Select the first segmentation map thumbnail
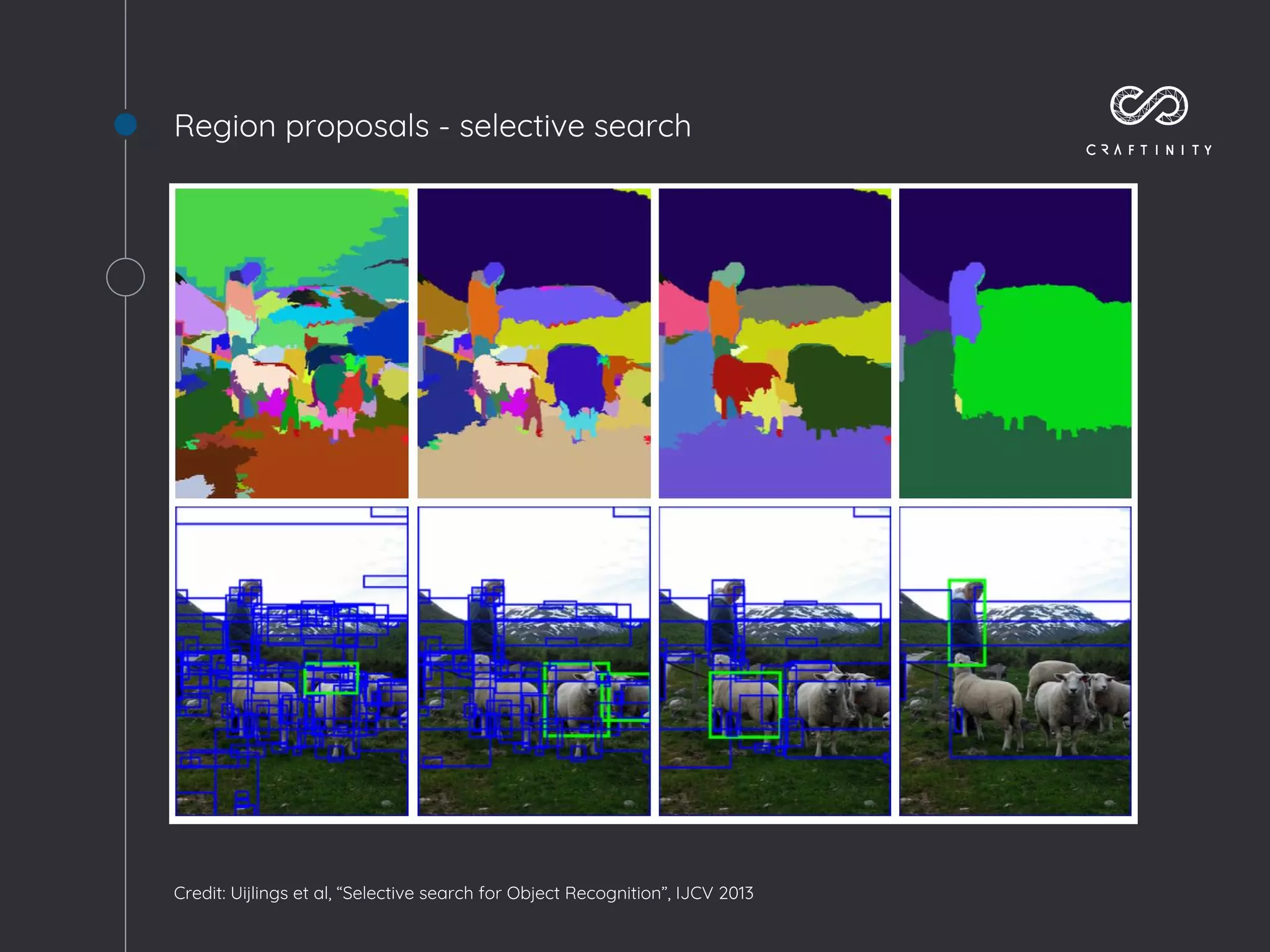This screenshot has width=1270, height=952. point(291,343)
